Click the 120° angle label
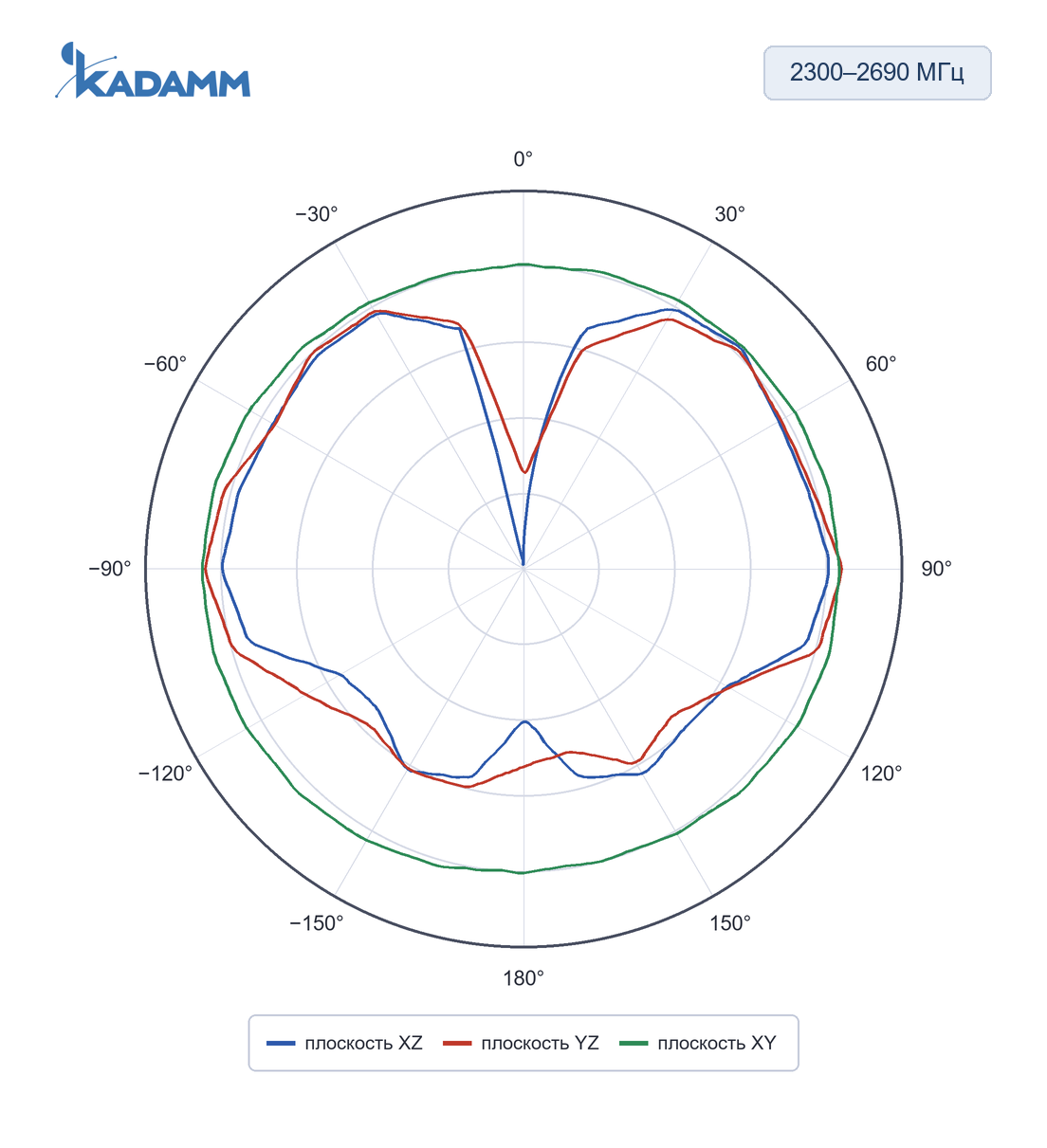 click(881, 774)
